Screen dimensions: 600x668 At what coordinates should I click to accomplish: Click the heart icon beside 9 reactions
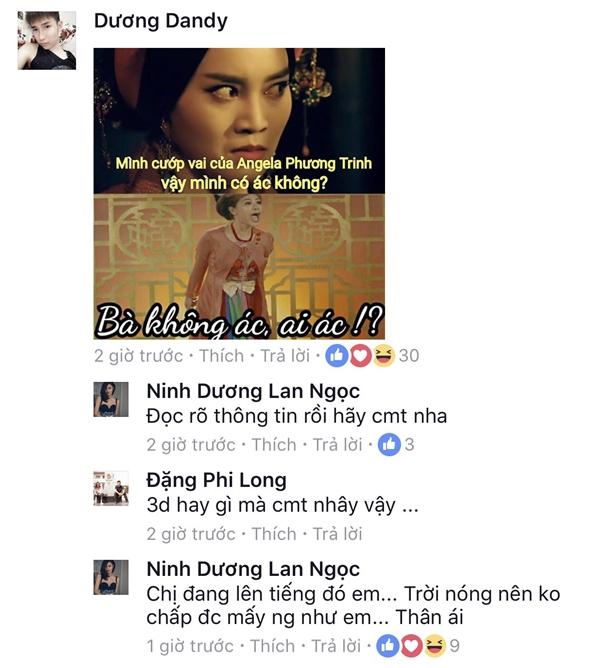(411, 646)
